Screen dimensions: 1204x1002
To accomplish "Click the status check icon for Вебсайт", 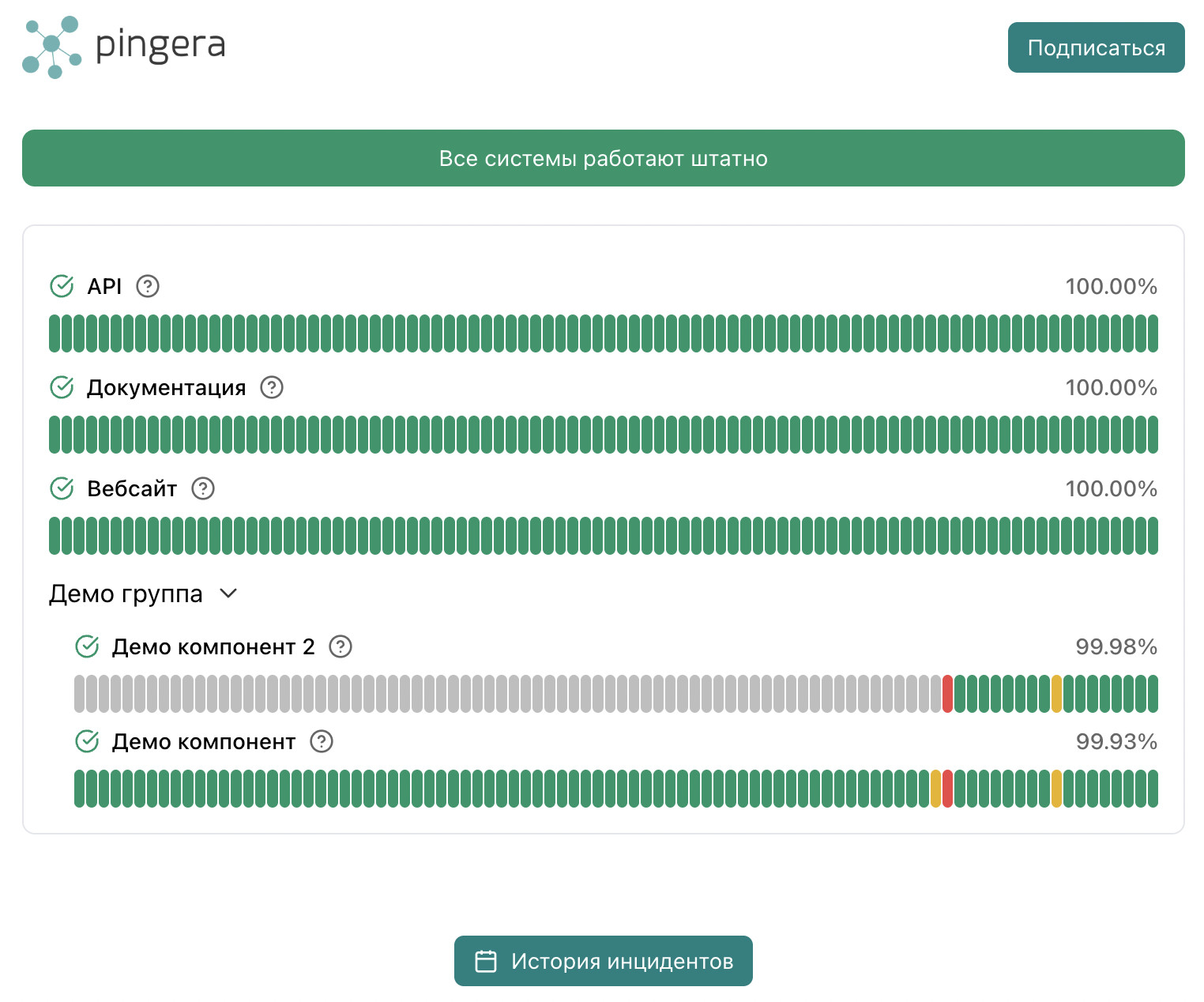I will pyautogui.click(x=62, y=488).
